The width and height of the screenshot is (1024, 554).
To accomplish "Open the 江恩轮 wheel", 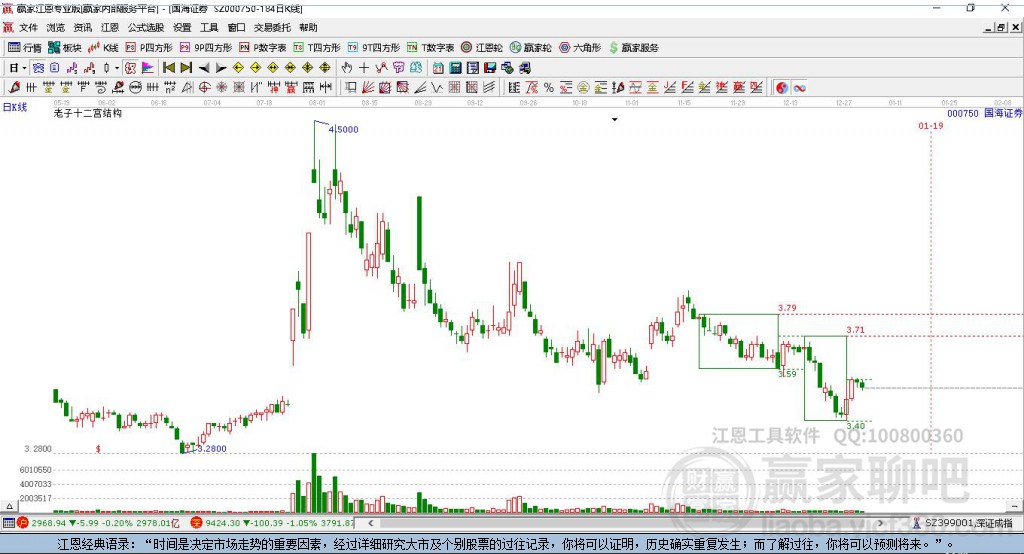I will click(x=482, y=48).
